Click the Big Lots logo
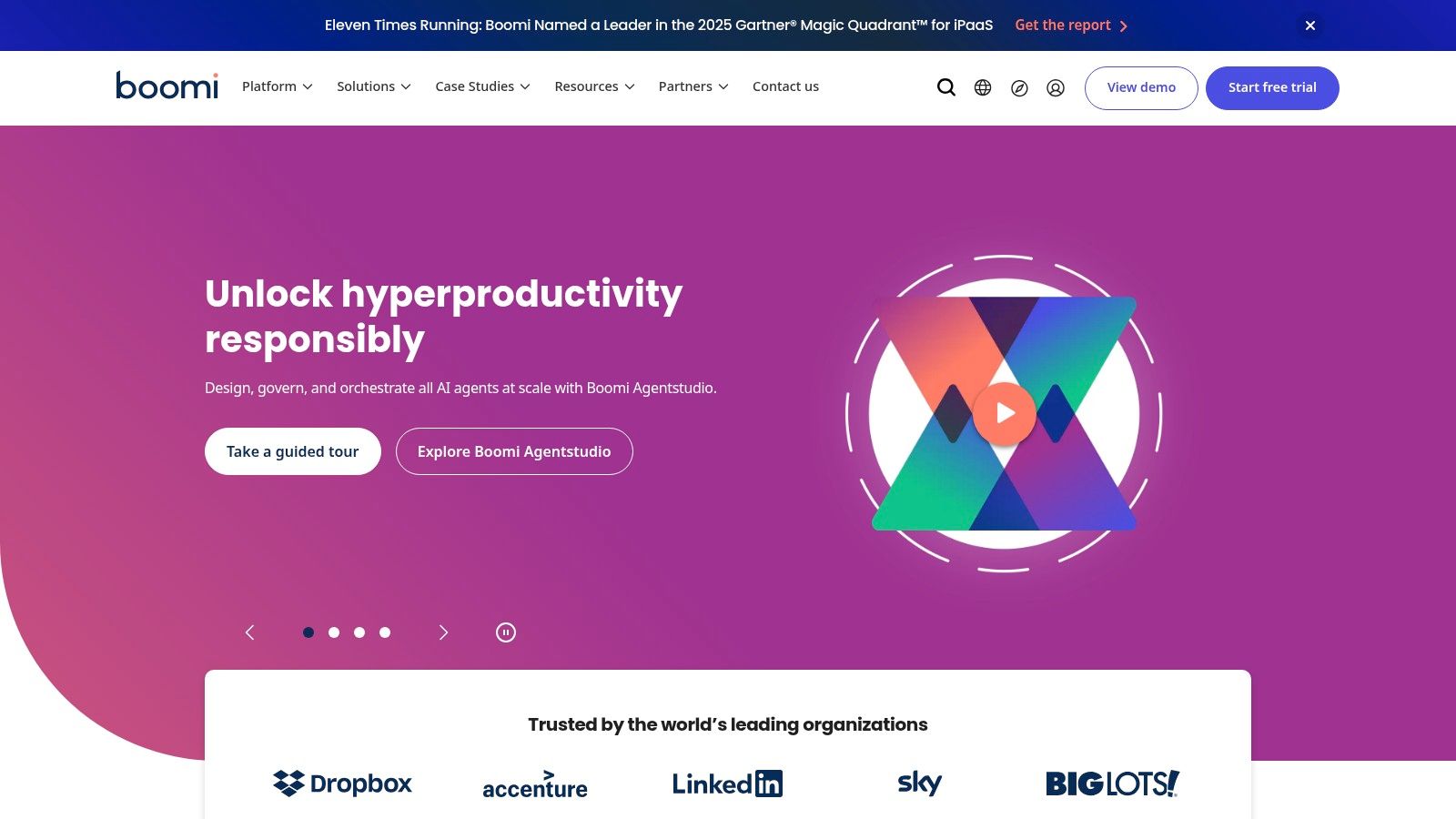 pos(1112,784)
